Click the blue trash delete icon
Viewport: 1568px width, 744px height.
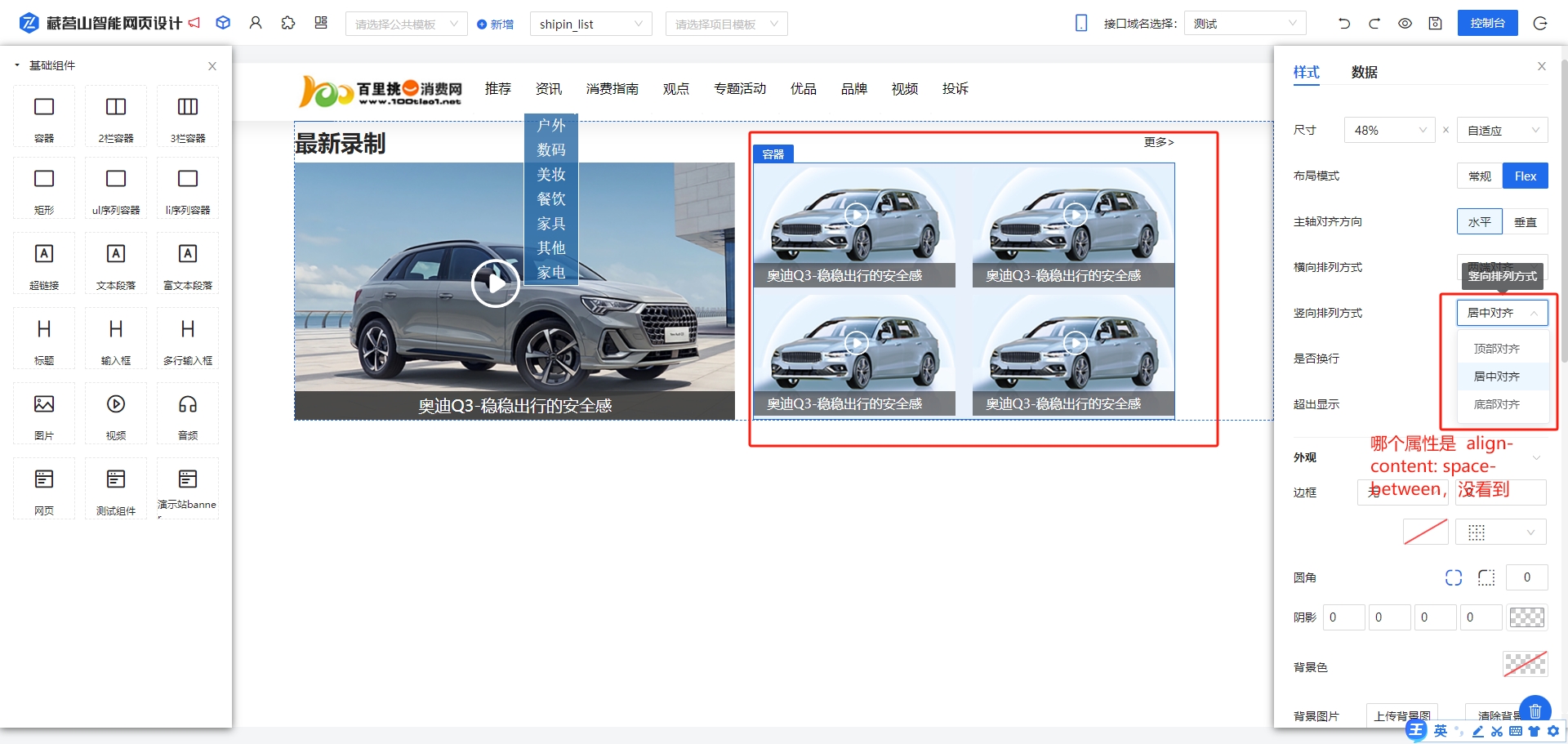1535,711
